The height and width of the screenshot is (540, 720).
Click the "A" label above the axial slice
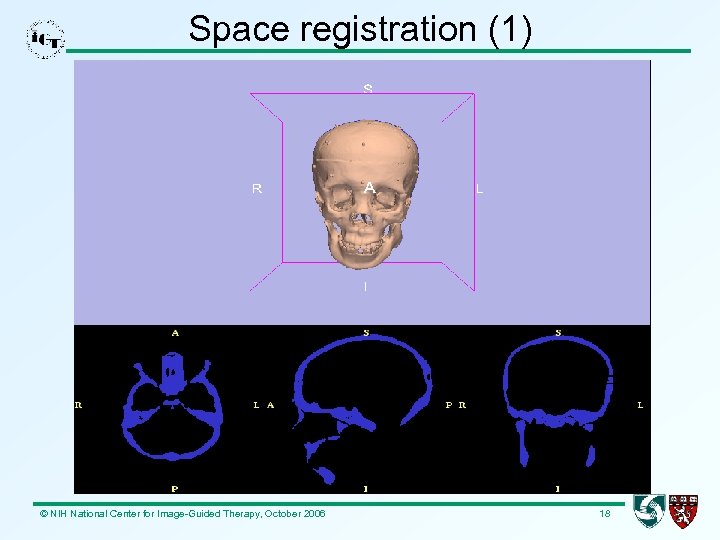pos(175,333)
